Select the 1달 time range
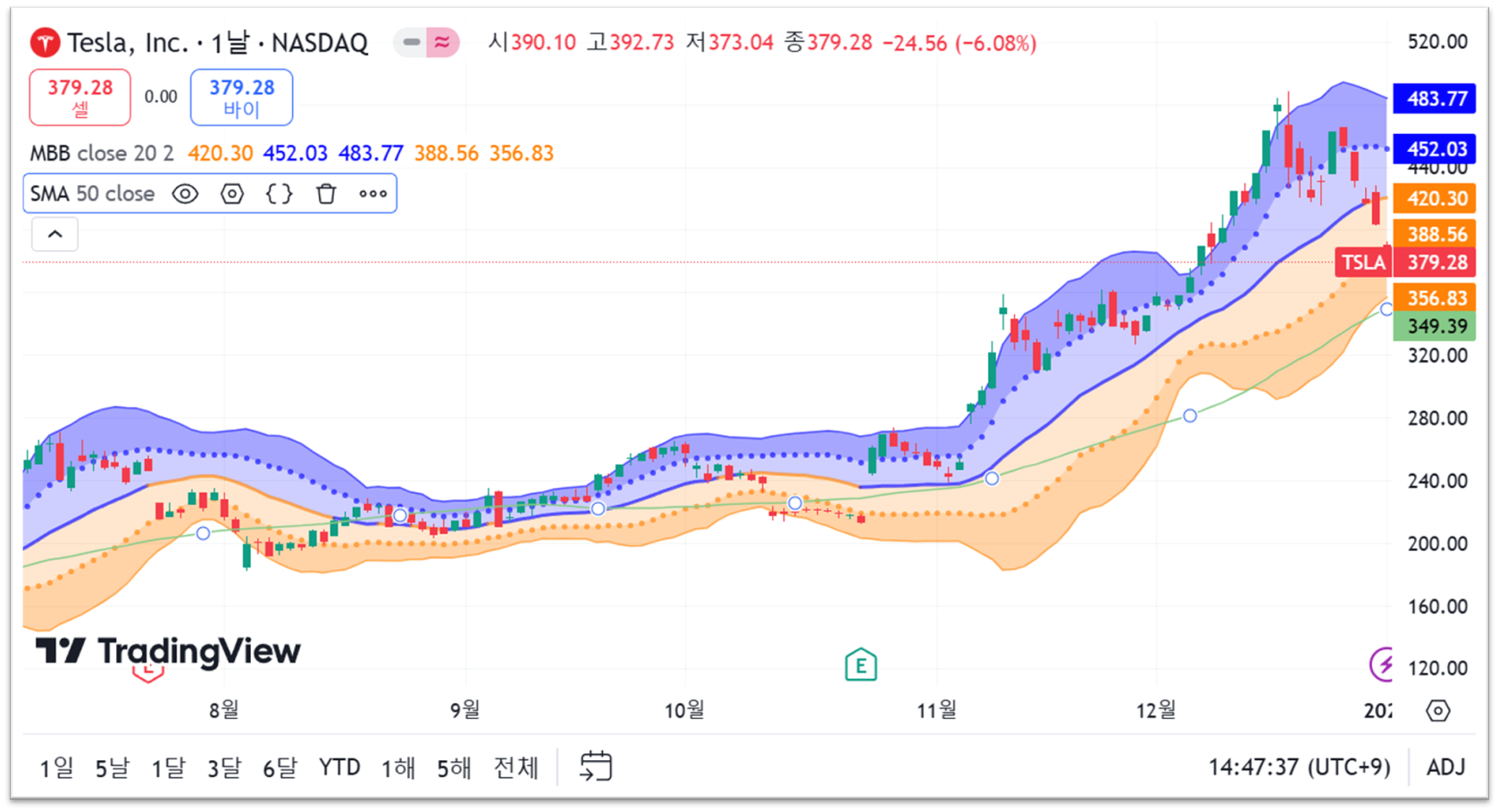 click(x=168, y=767)
